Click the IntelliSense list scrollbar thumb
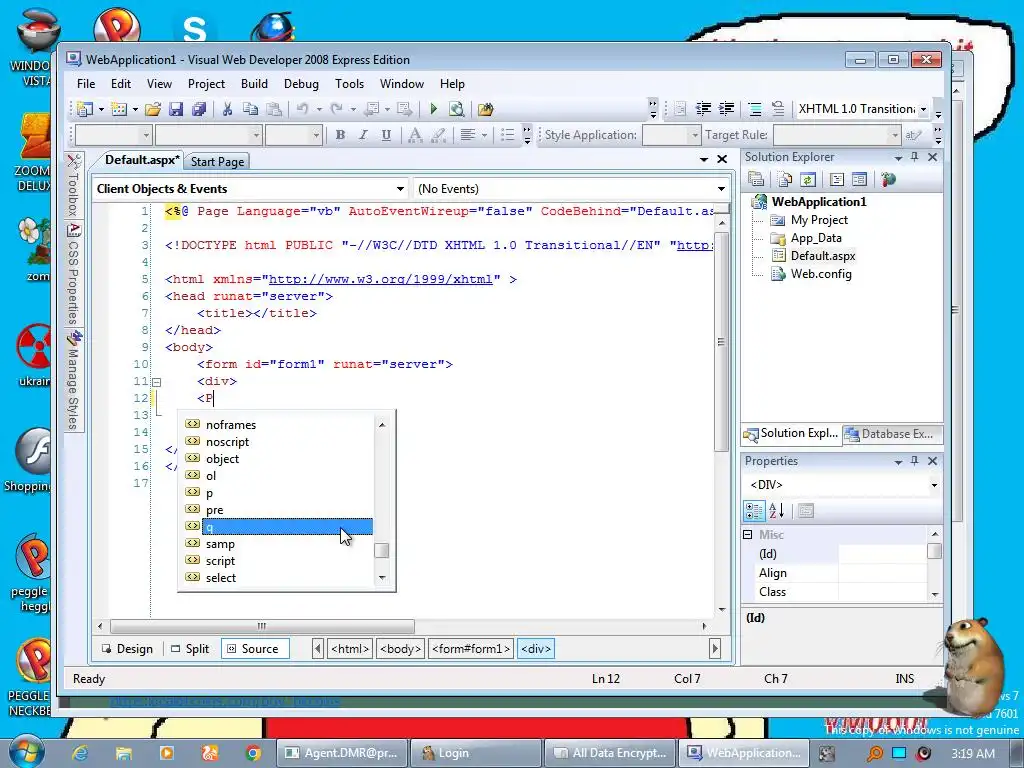Image resolution: width=1024 pixels, height=768 pixels. click(x=382, y=551)
